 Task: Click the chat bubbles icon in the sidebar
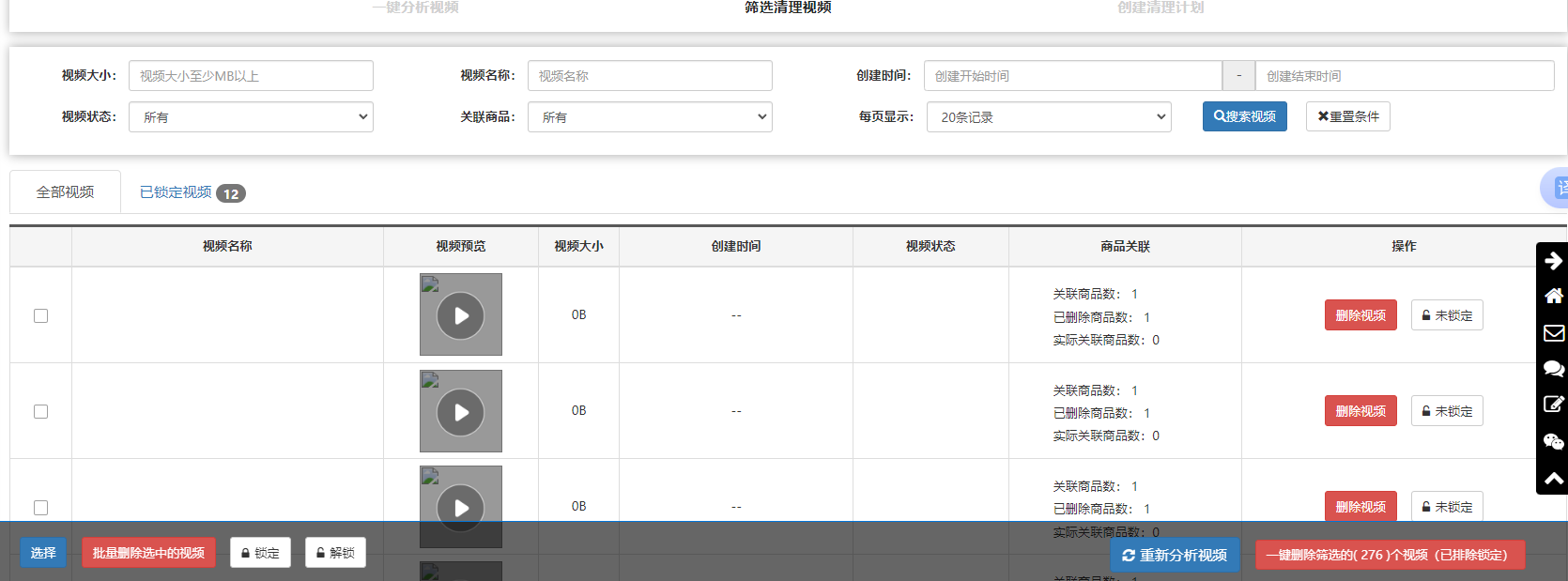click(x=1553, y=369)
